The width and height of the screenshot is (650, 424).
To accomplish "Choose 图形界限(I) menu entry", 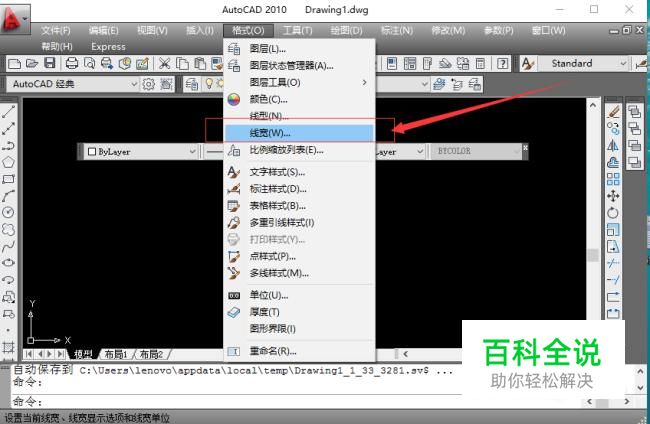I will (299, 329).
